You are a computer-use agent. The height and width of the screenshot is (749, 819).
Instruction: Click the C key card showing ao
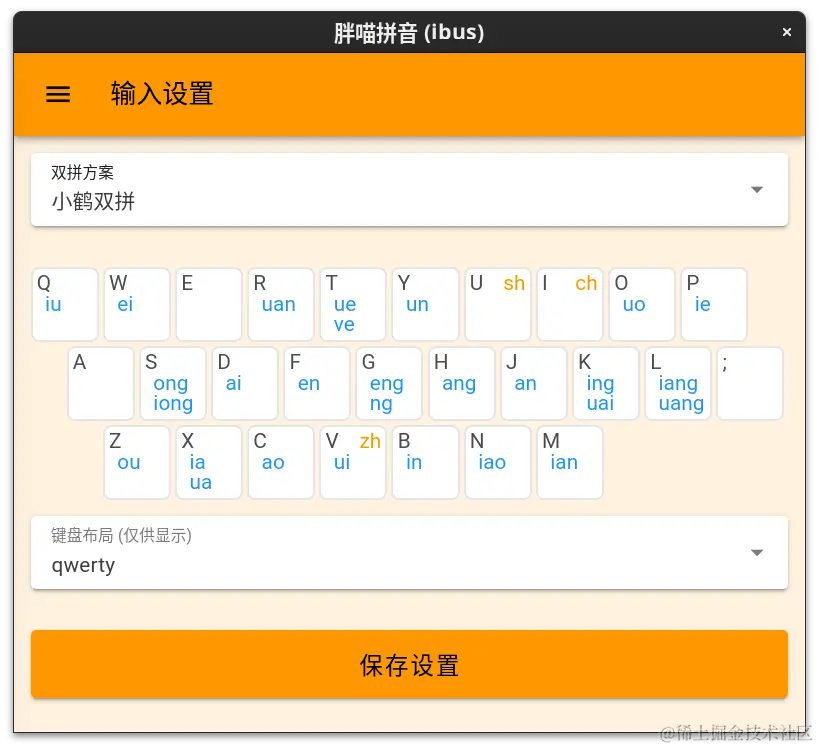pyautogui.click(x=281, y=462)
